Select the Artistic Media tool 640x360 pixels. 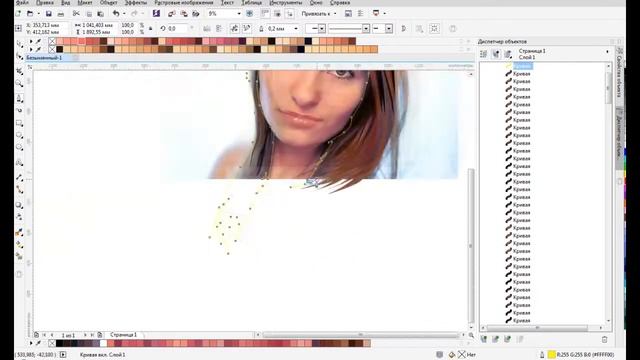point(19,110)
